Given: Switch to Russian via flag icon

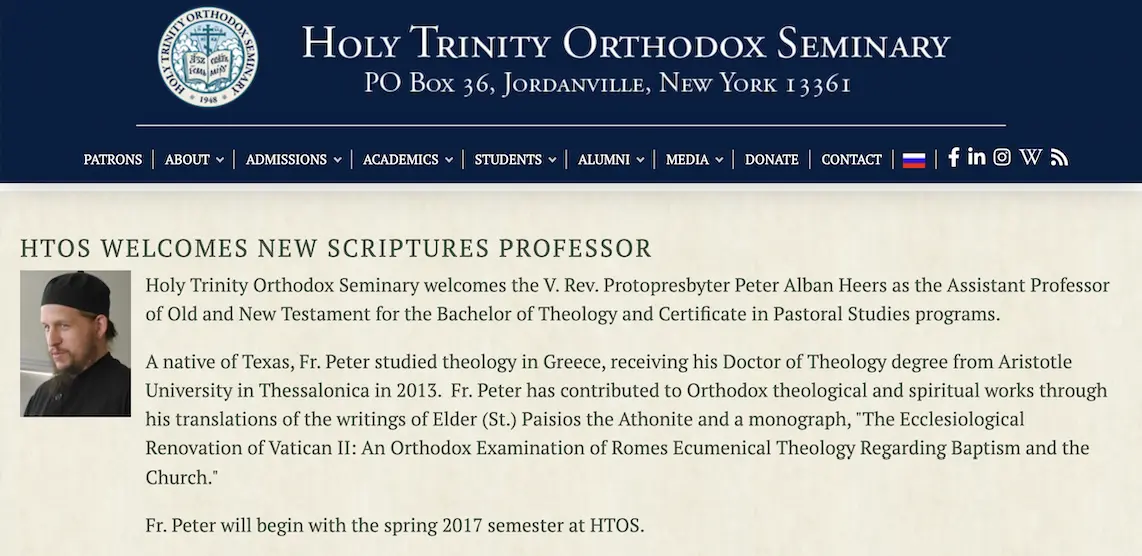Looking at the screenshot, I should (913, 160).
